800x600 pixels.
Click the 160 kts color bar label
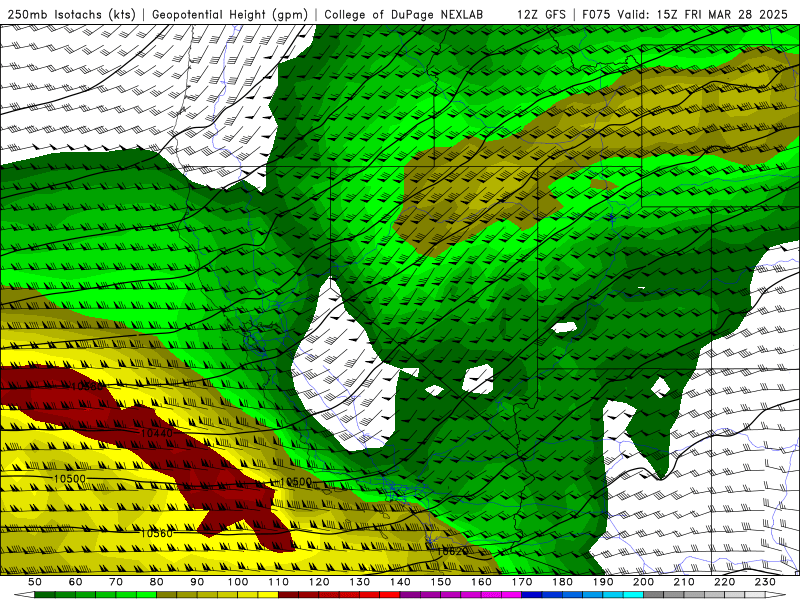tap(481, 582)
